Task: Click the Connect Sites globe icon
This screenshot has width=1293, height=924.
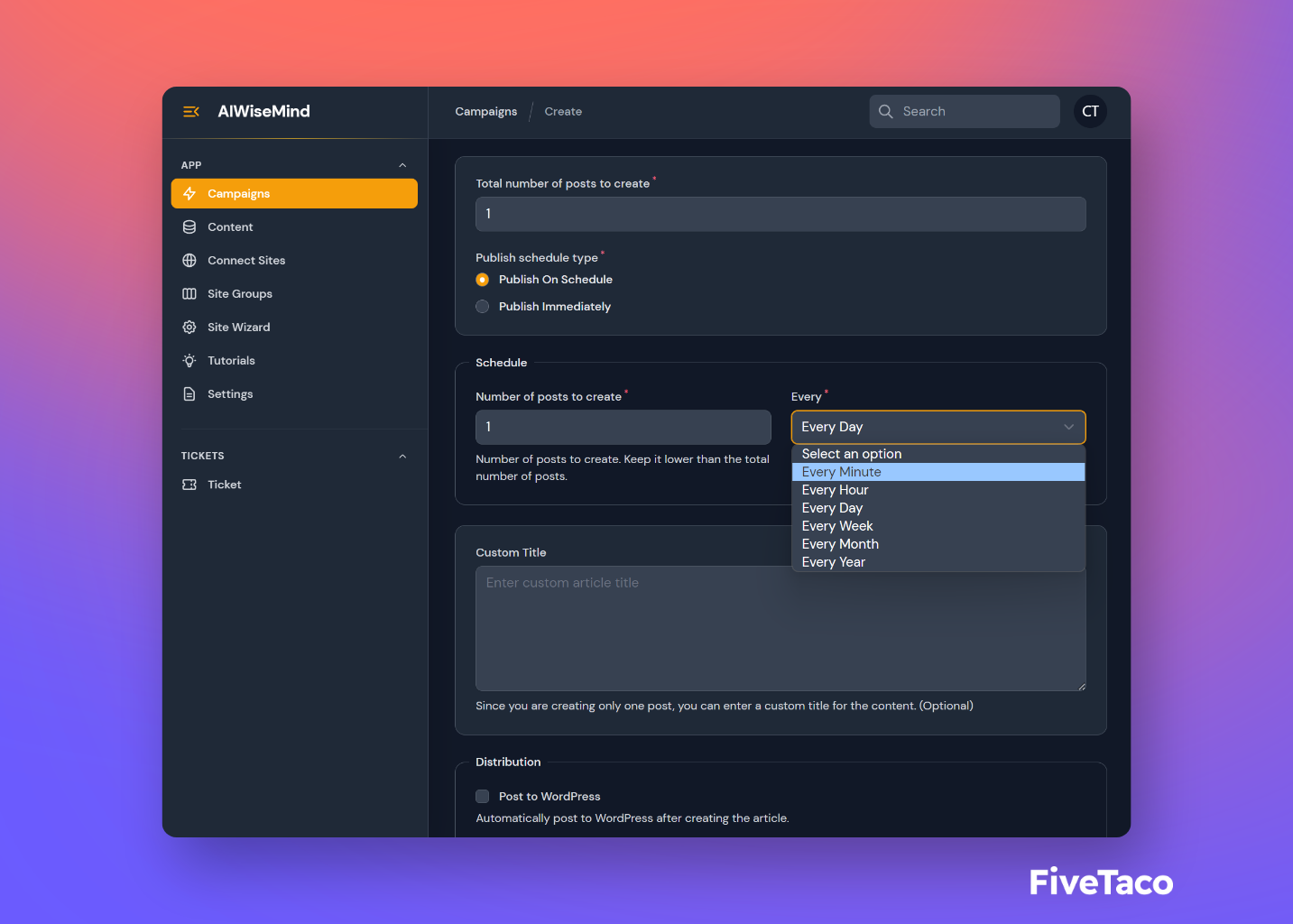Action: [189, 261]
